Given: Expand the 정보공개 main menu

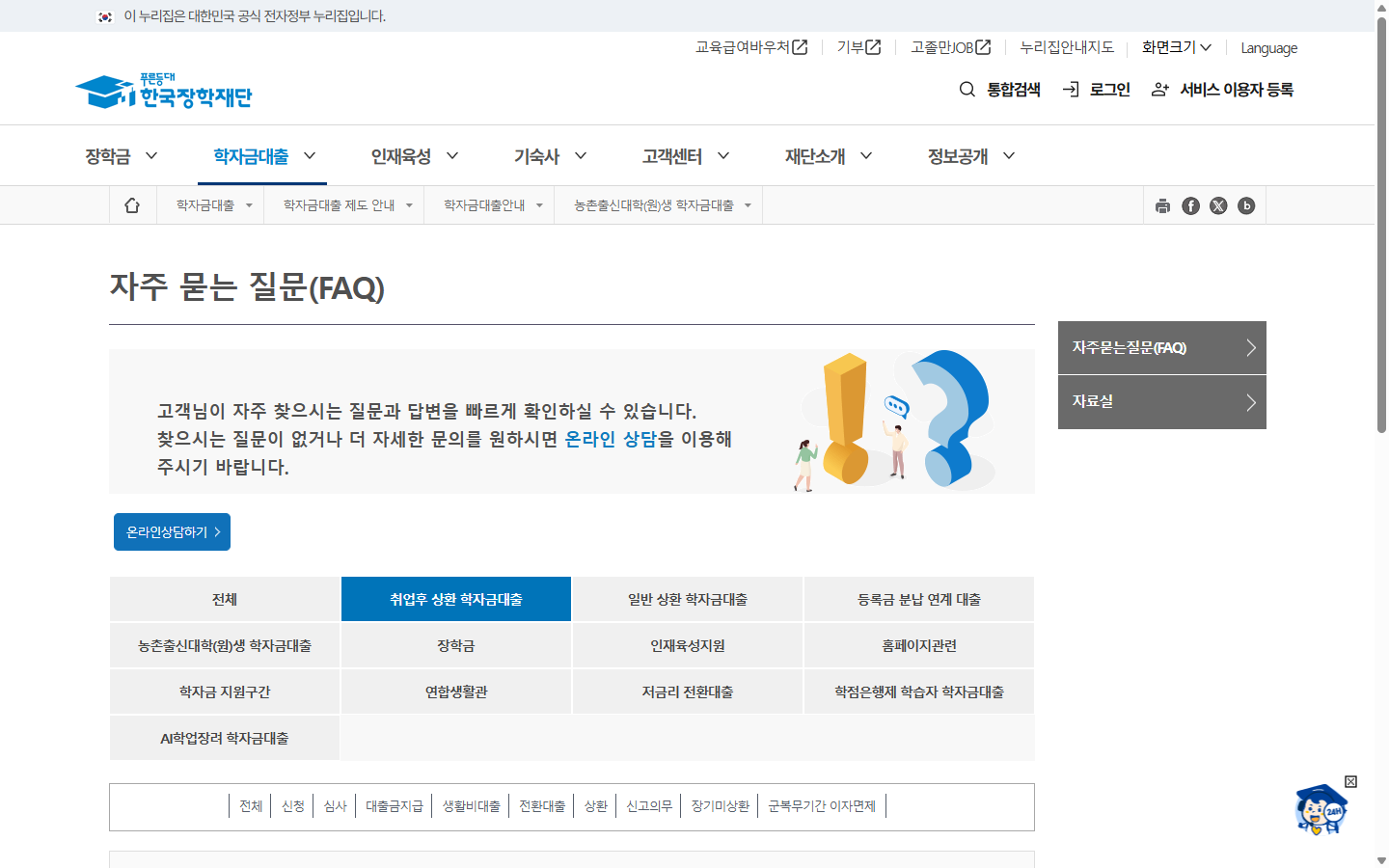Looking at the screenshot, I should [x=971, y=156].
